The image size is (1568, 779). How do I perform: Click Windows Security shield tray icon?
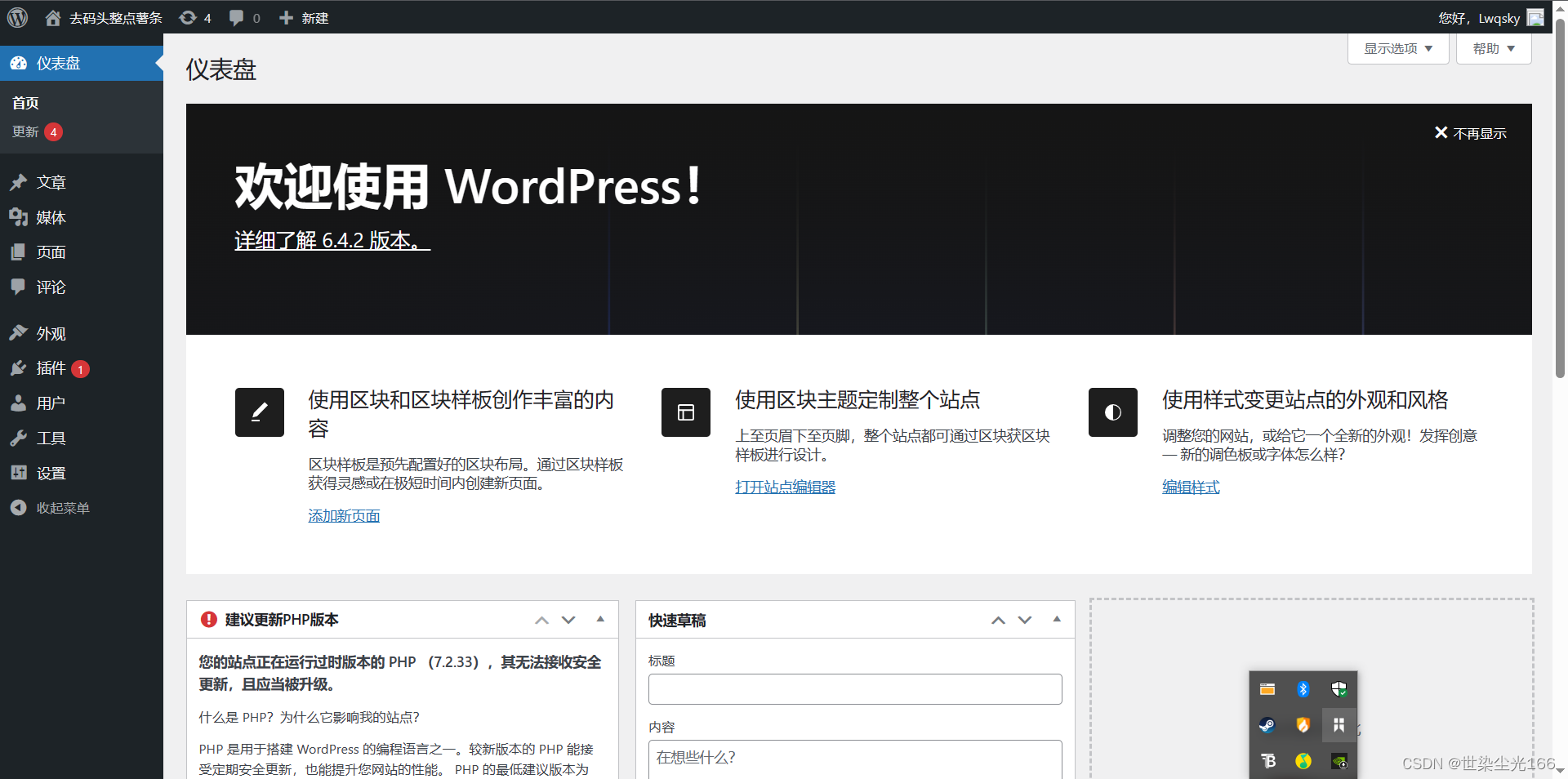click(x=1339, y=689)
